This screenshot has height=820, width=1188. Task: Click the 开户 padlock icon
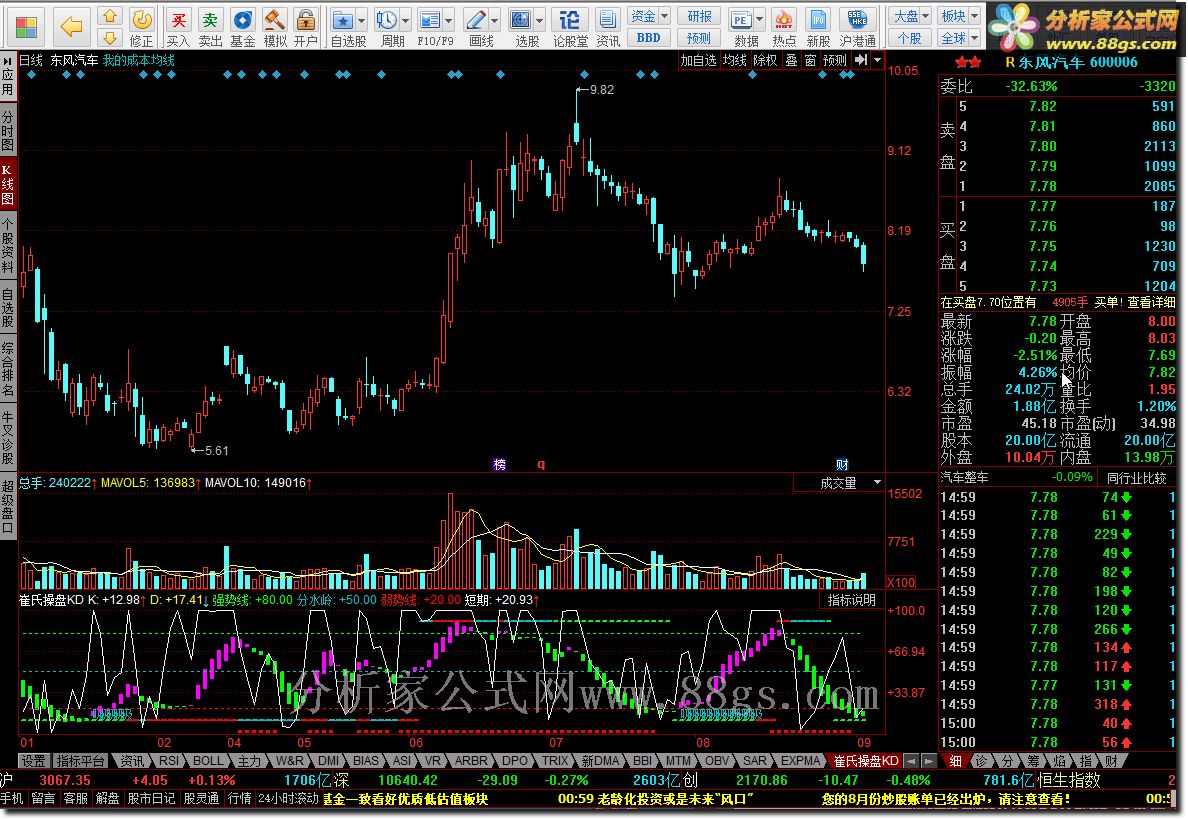tap(306, 27)
